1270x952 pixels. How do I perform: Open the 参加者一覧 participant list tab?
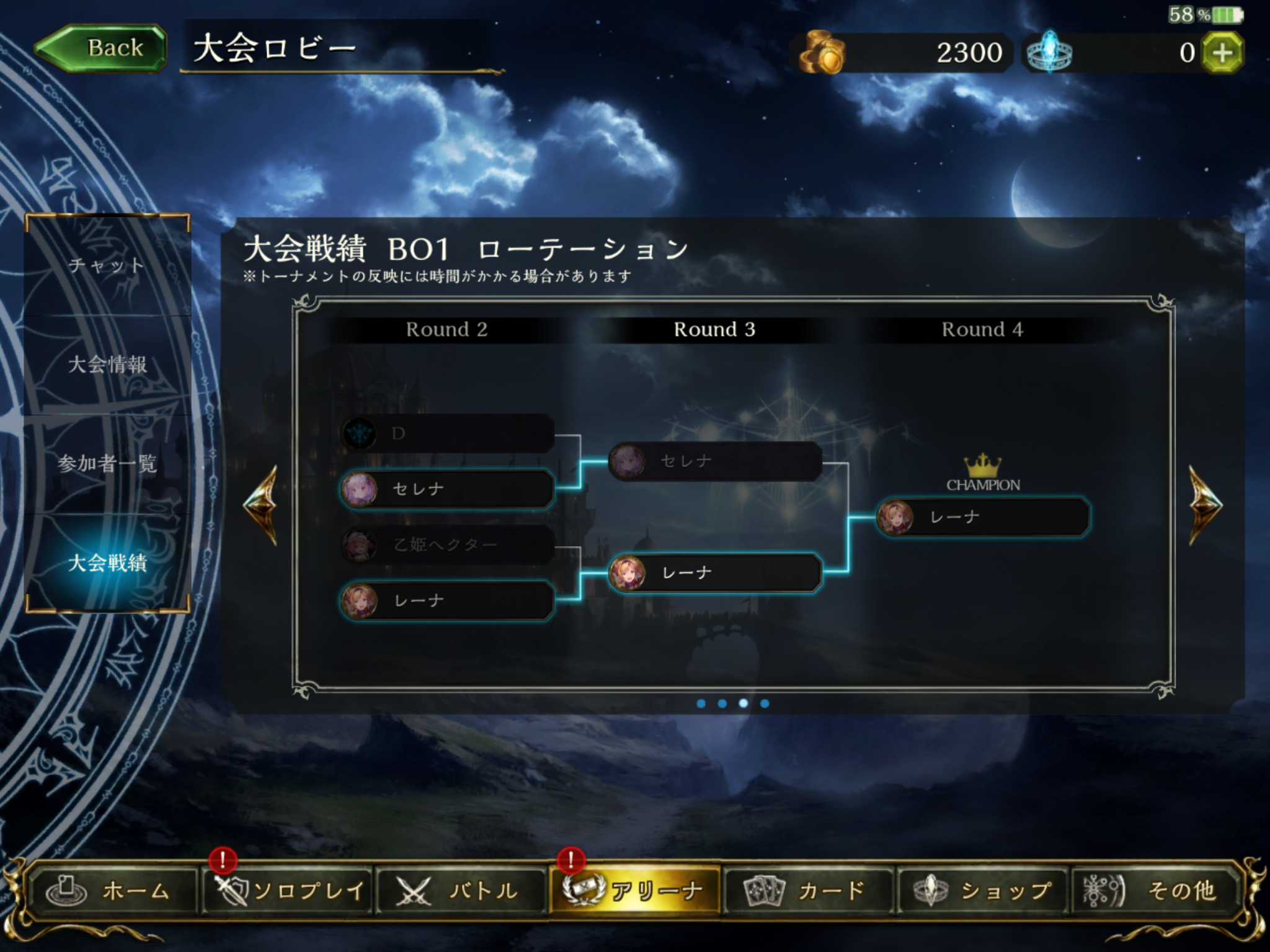point(107,464)
